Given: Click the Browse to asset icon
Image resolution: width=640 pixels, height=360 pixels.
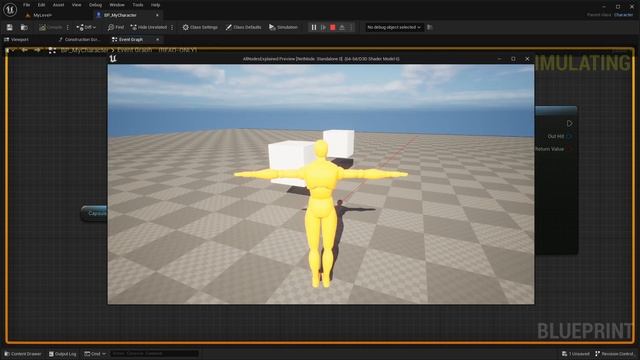Looking at the screenshot, I should point(24,27).
